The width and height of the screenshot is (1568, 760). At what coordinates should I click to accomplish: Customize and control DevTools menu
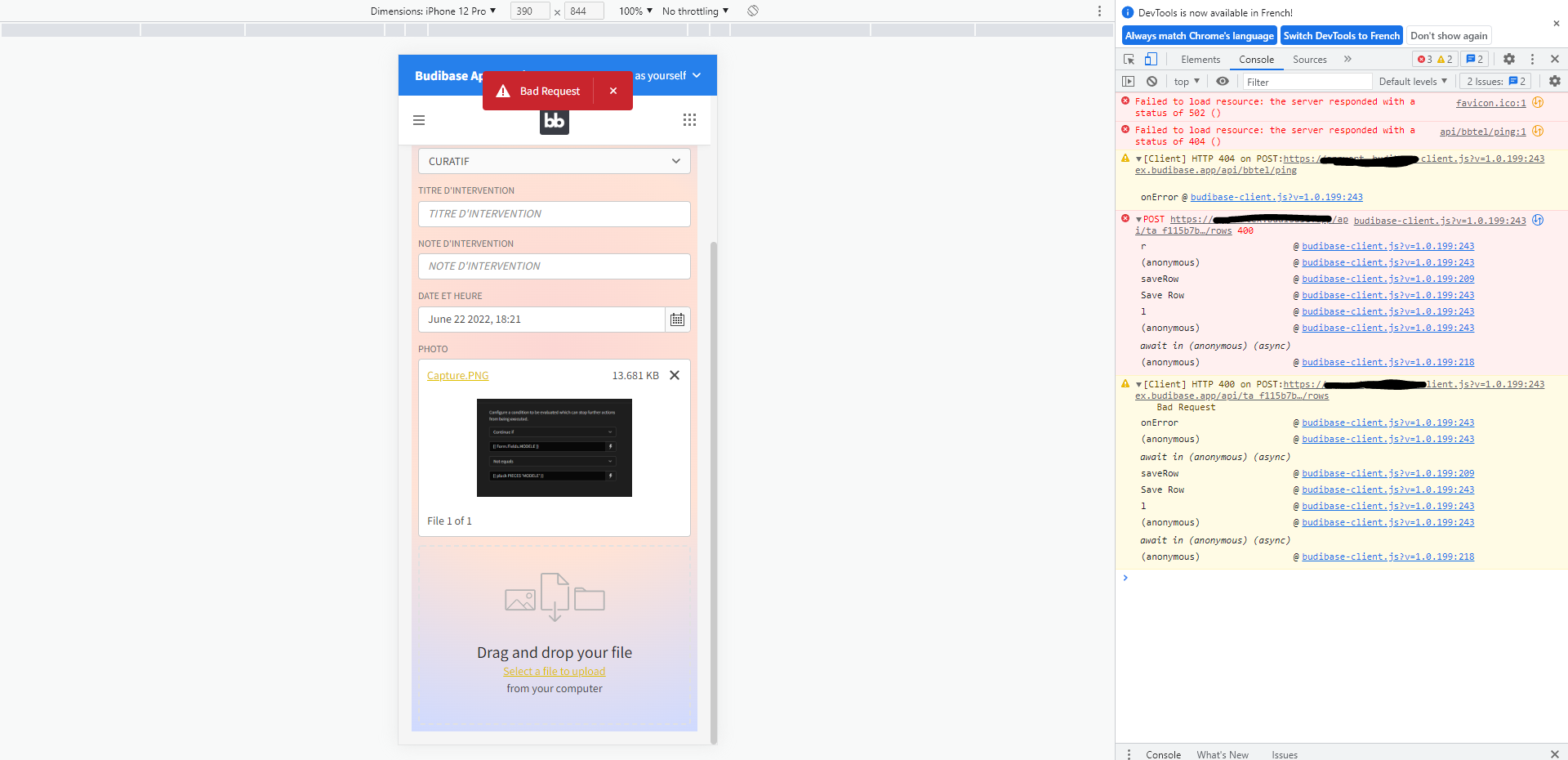[x=1532, y=59]
